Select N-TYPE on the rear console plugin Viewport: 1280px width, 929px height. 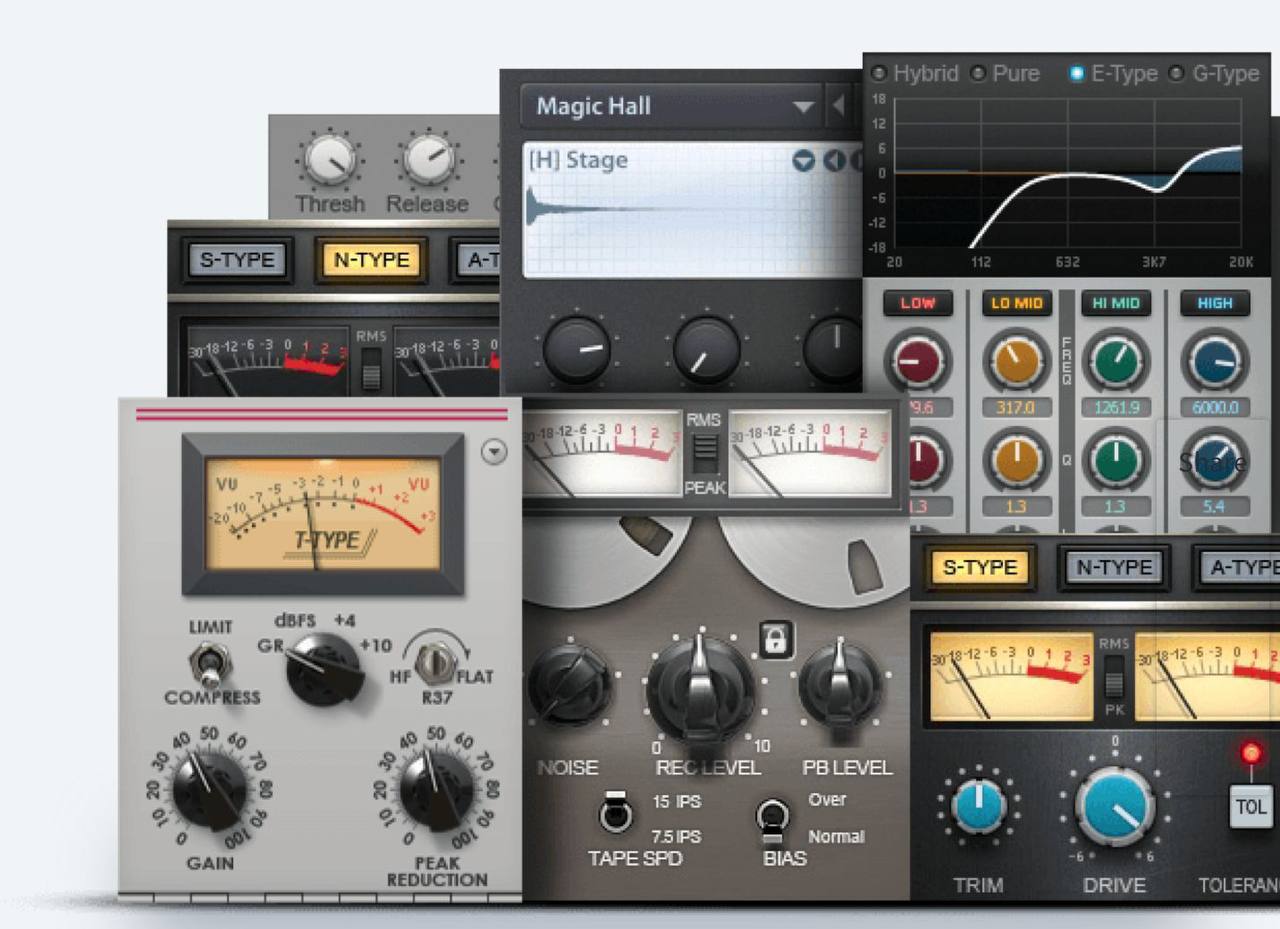point(372,260)
